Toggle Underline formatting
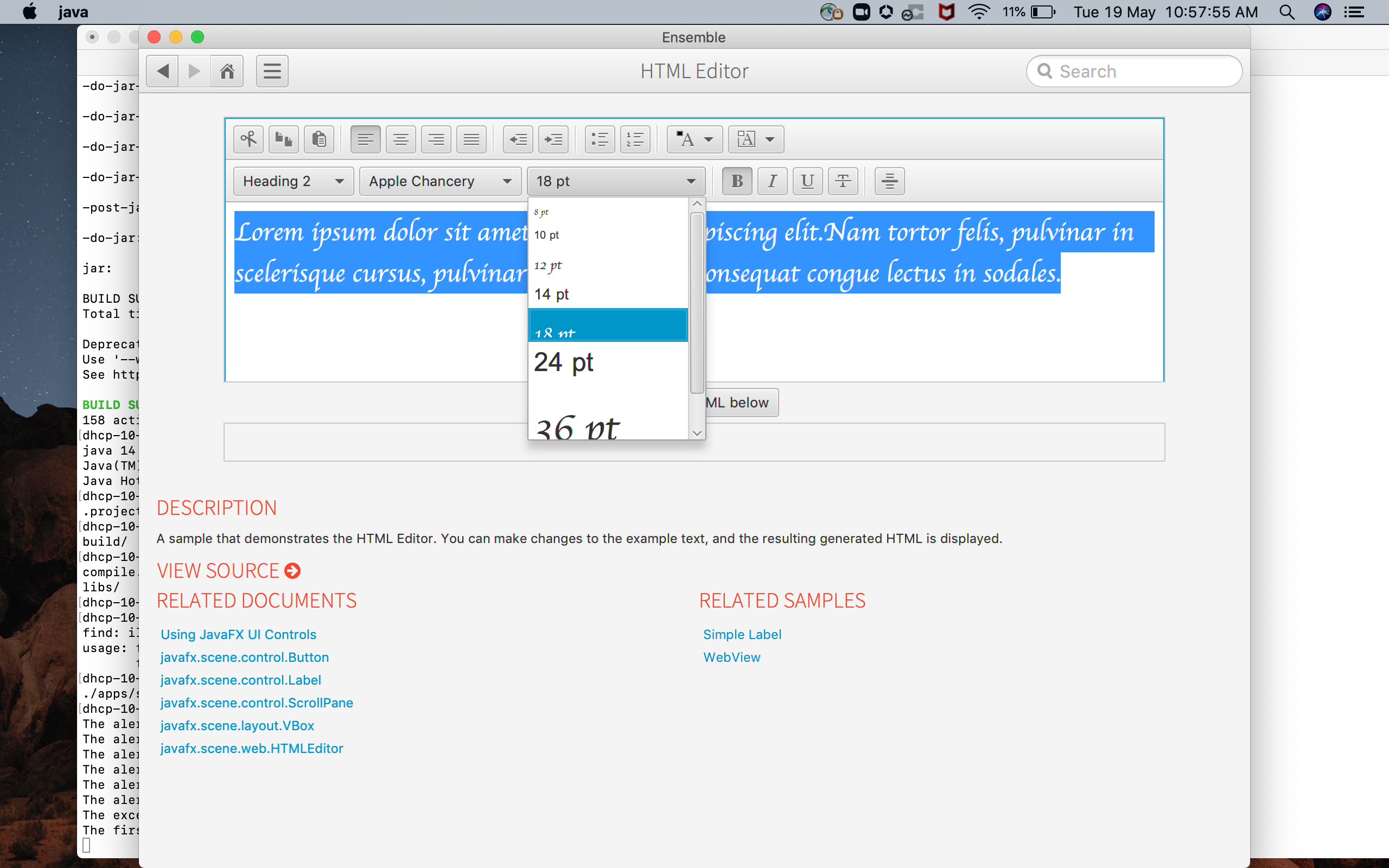 [x=807, y=181]
